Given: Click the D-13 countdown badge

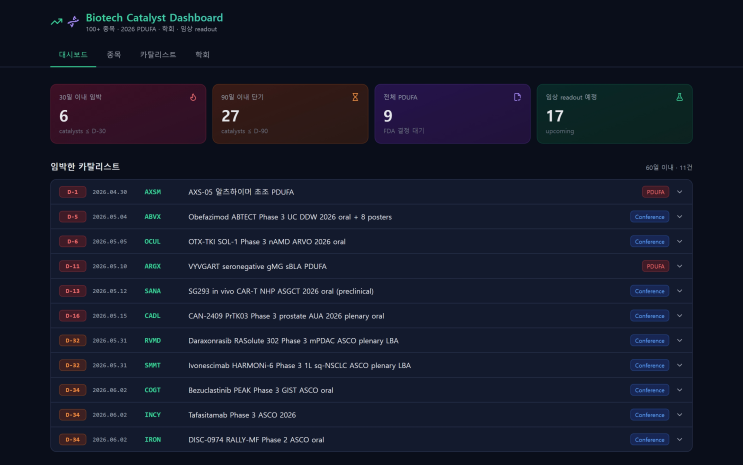Looking at the screenshot, I should click(72, 291).
